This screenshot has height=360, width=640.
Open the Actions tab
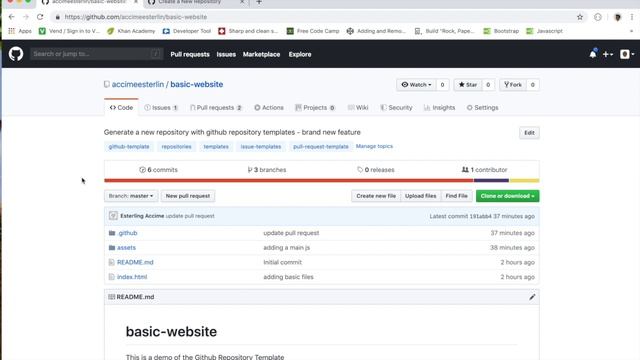pyautogui.click(x=269, y=107)
